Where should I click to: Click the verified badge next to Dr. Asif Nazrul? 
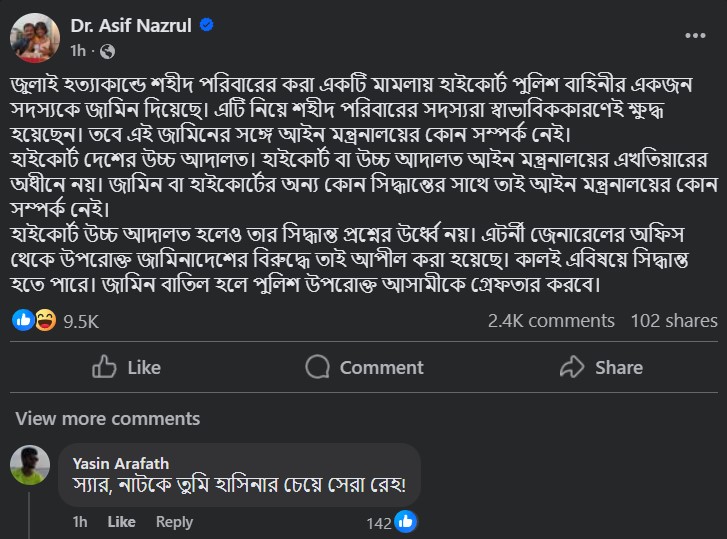coord(207,24)
